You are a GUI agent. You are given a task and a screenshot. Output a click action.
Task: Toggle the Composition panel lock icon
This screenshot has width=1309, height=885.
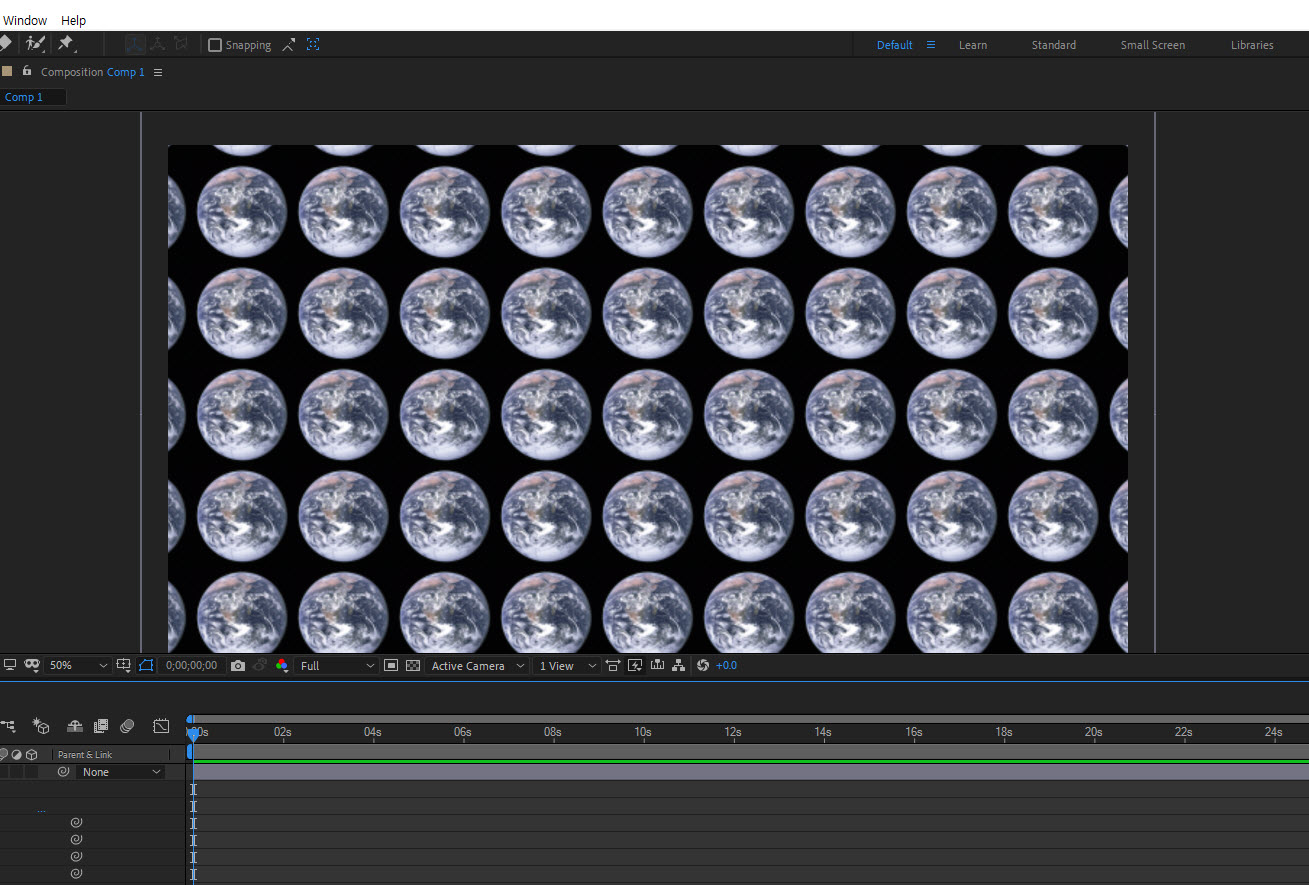(x=27, y=71)
